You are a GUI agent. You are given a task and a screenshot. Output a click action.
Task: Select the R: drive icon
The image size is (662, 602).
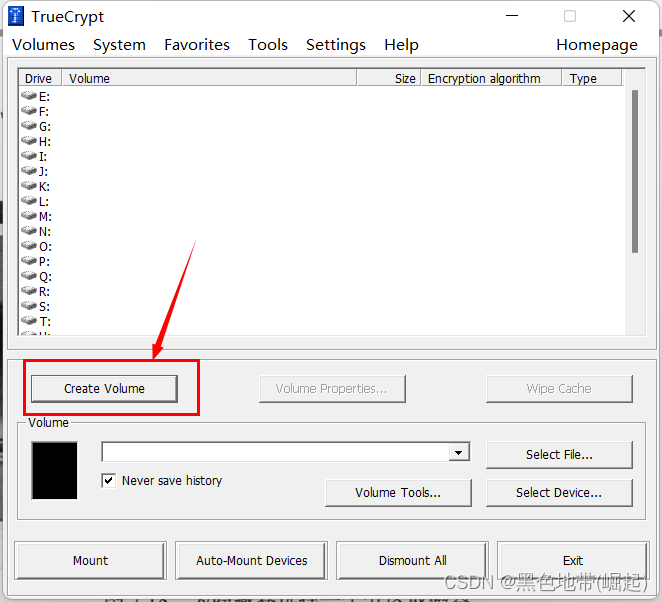29,291
